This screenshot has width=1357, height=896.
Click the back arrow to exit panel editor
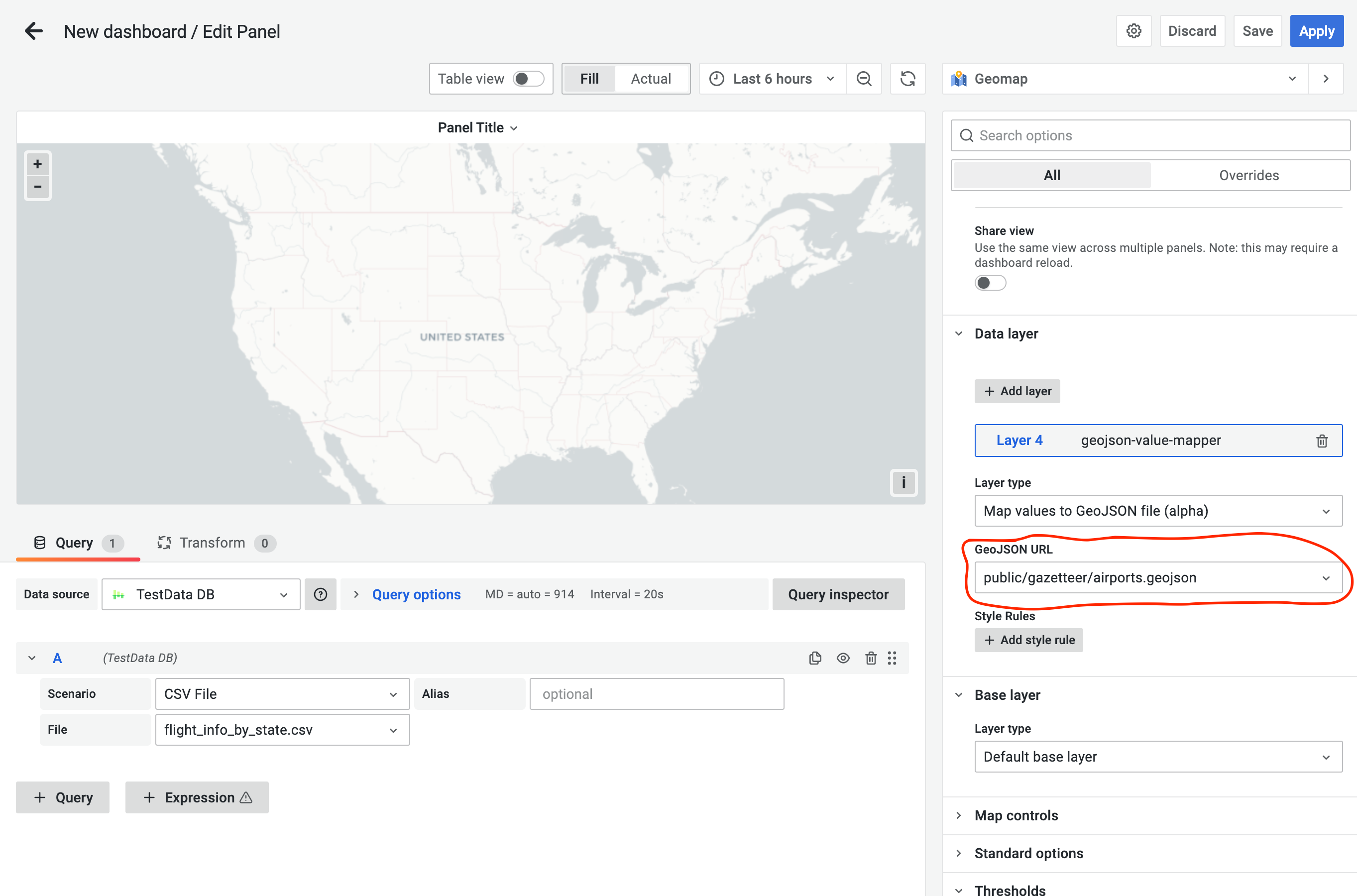[x=34, y=31]
